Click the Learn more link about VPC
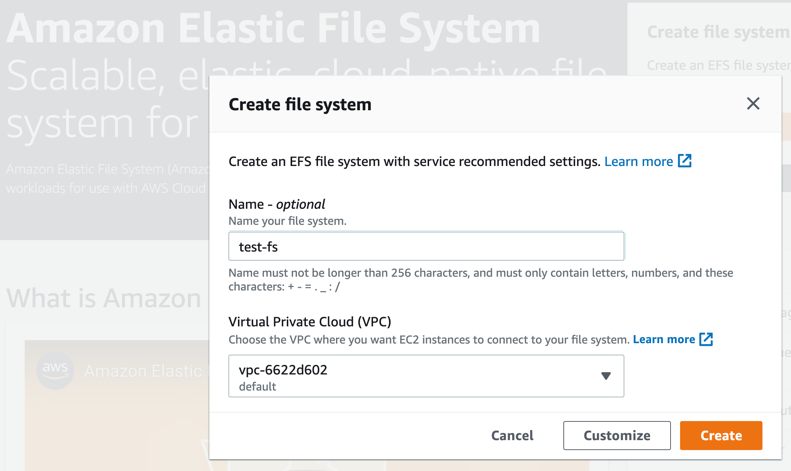The height and width of the screenshot is (471, 791). pos(664,339)
